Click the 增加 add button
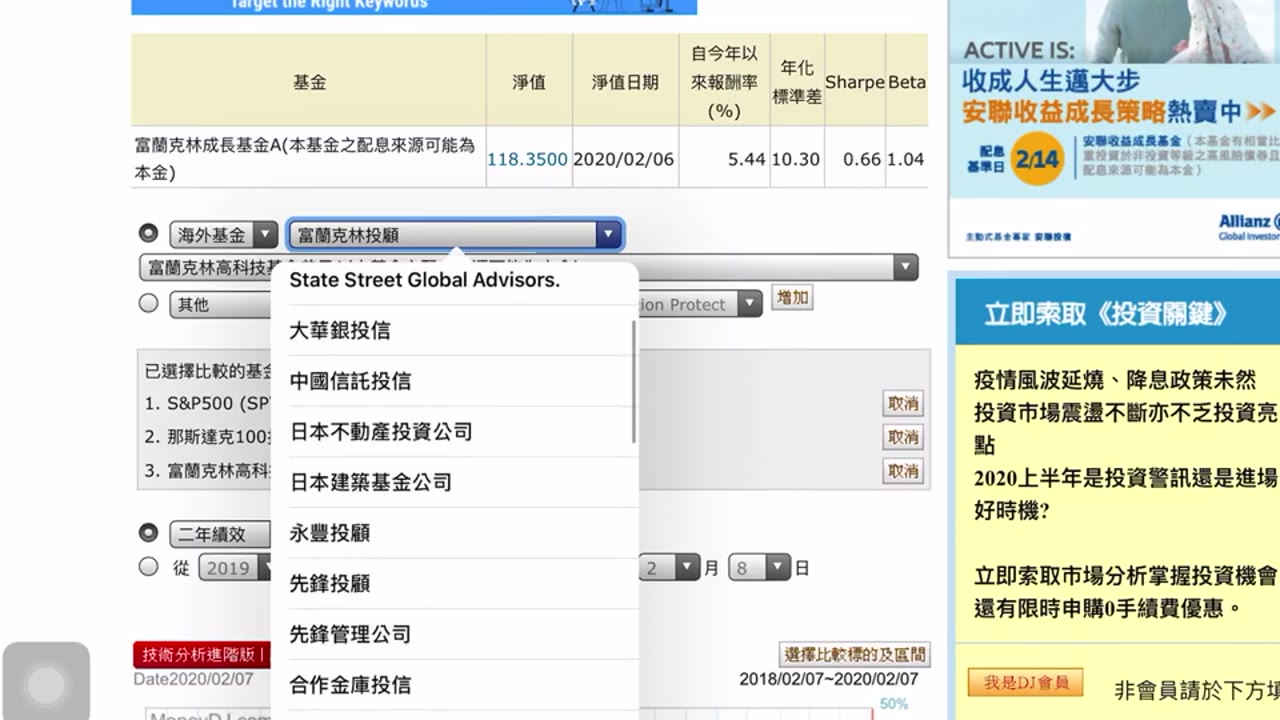1280x720 pixels. click(x=792, y=297)
